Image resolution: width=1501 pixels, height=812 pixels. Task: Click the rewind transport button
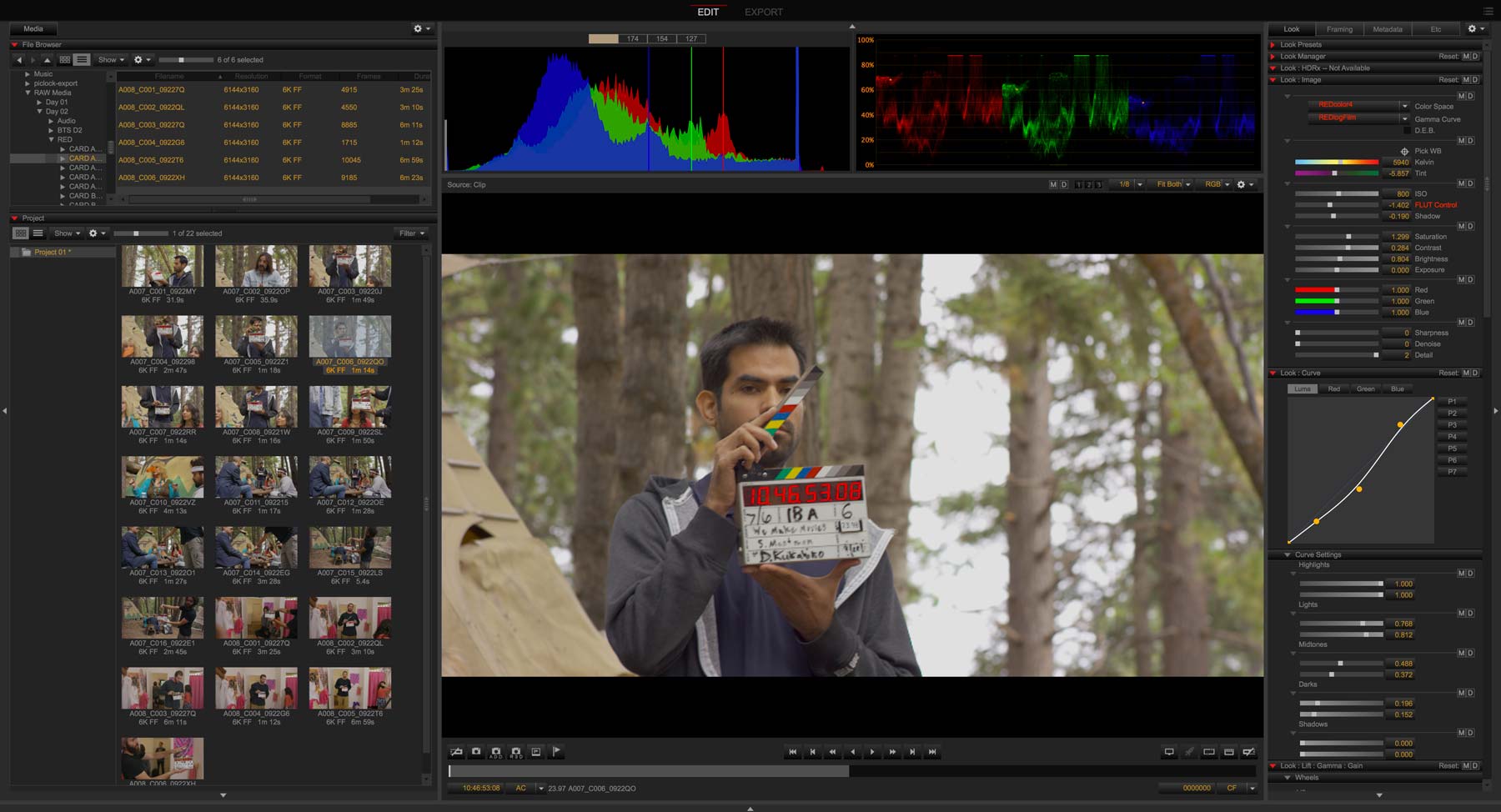coord(832,752)
